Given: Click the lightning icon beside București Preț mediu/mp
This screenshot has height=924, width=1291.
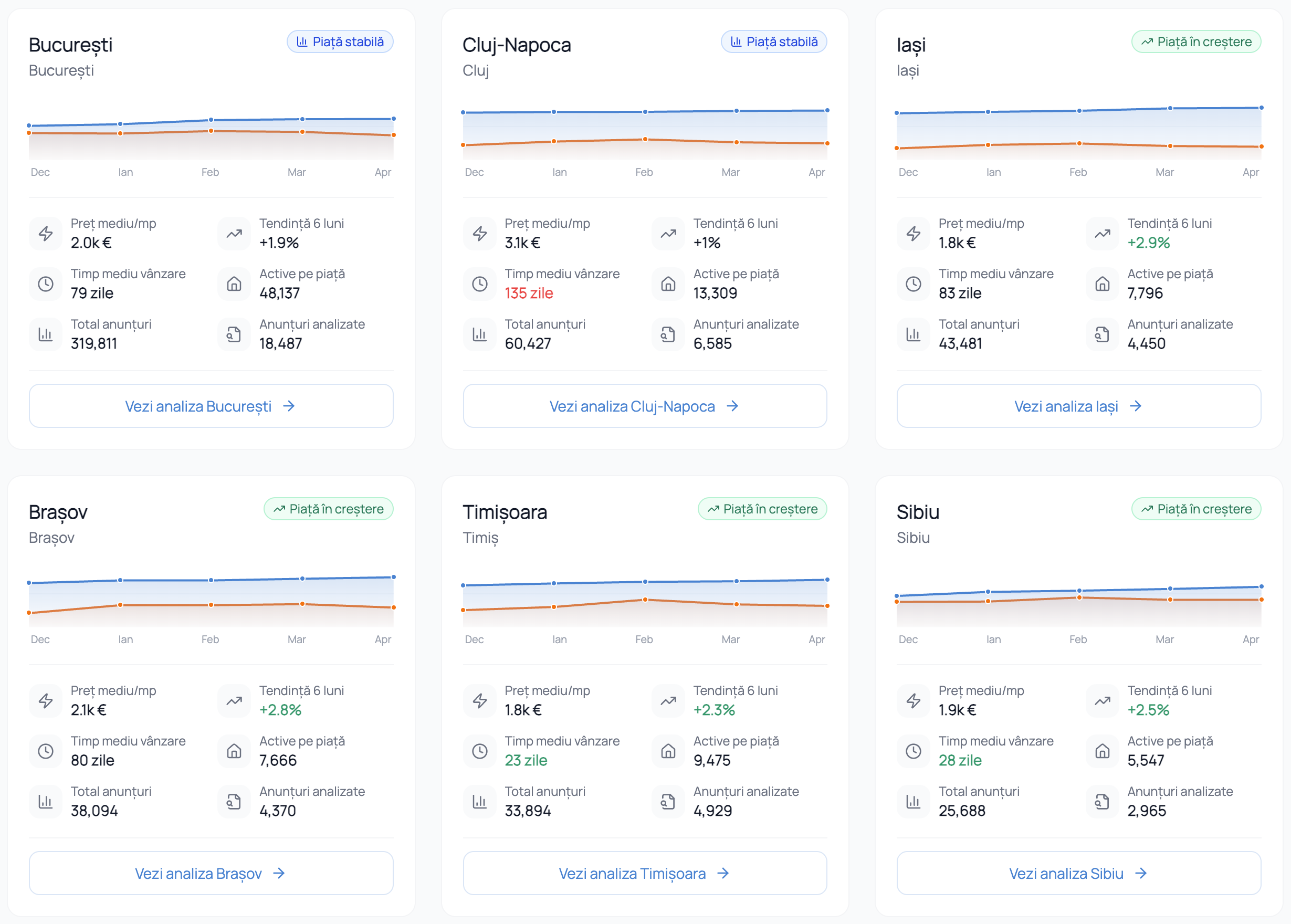Looking at the screenshot, I should tap(46, 233).
